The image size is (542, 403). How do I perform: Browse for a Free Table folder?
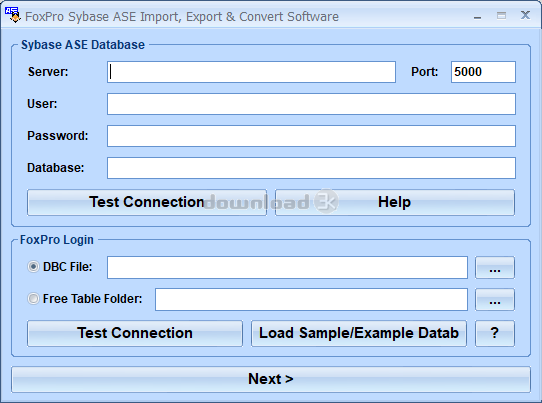coord(495,299)
